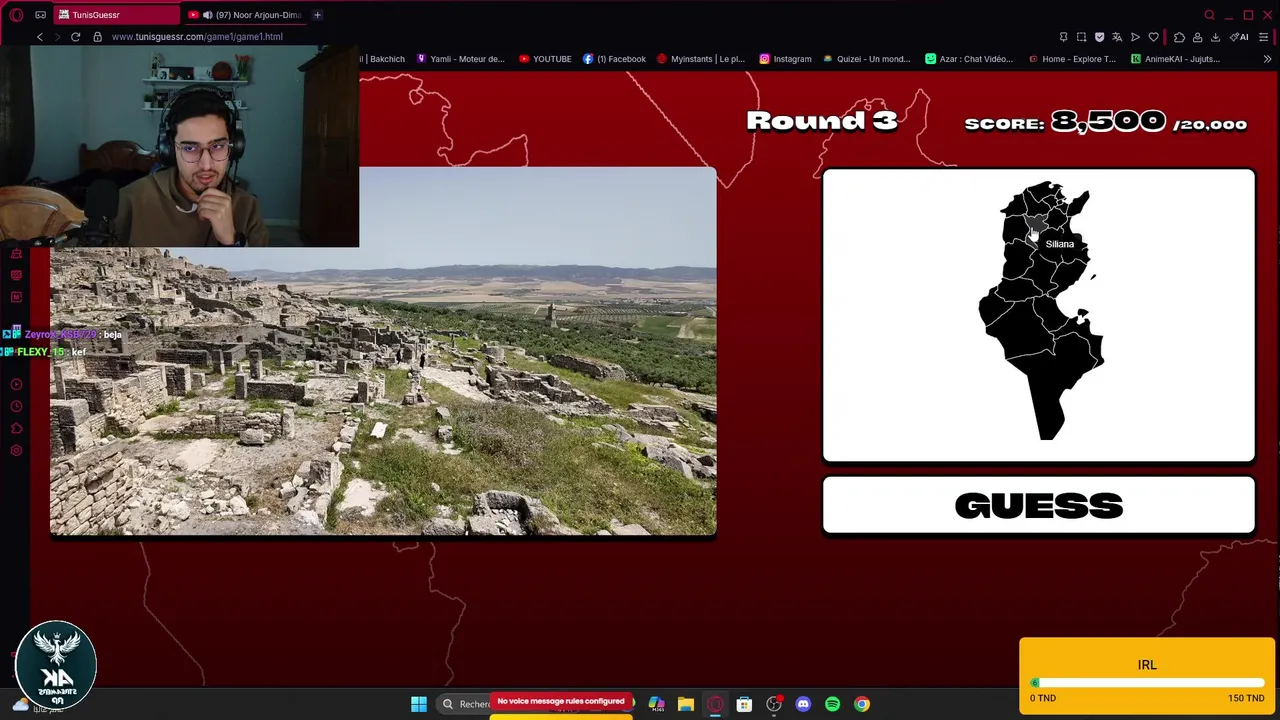The image size is (1280, 720).
Task: Switch to Opera GX in taskbar
Action: [x=715, y=704]
